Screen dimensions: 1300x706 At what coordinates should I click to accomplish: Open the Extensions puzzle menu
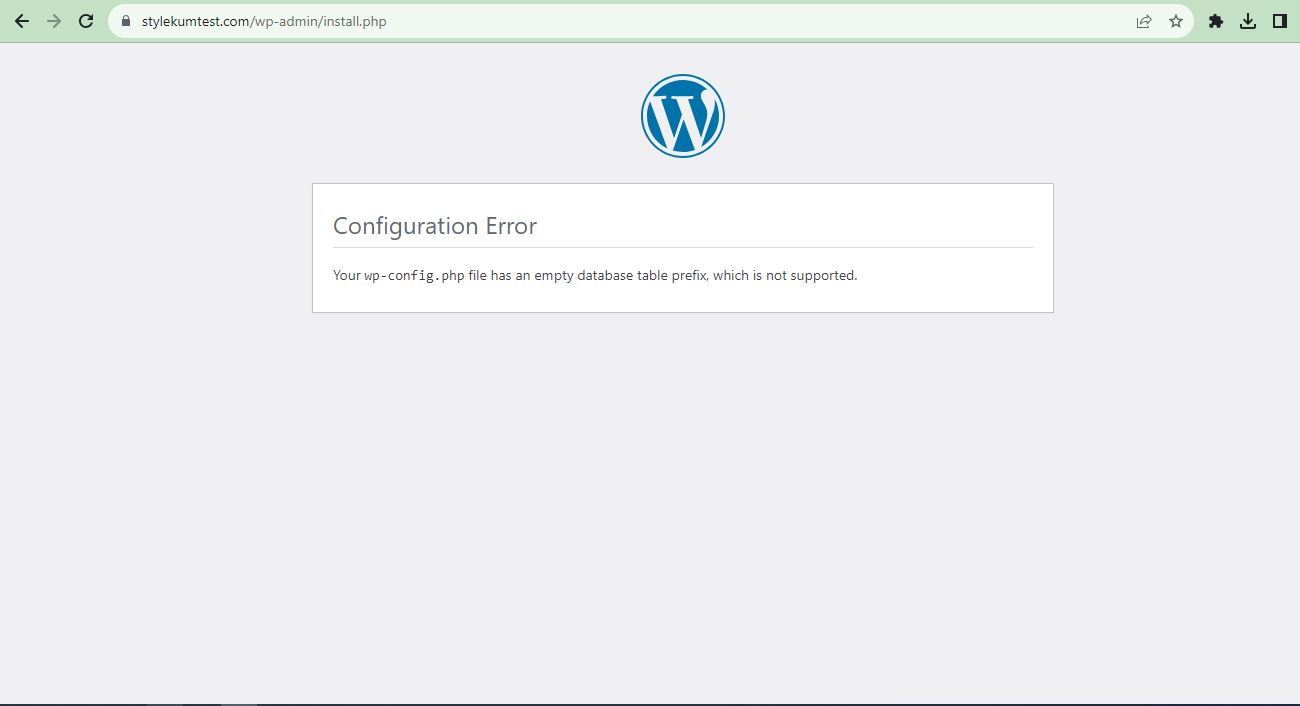pyautogui.click(x=1216, y=21)
